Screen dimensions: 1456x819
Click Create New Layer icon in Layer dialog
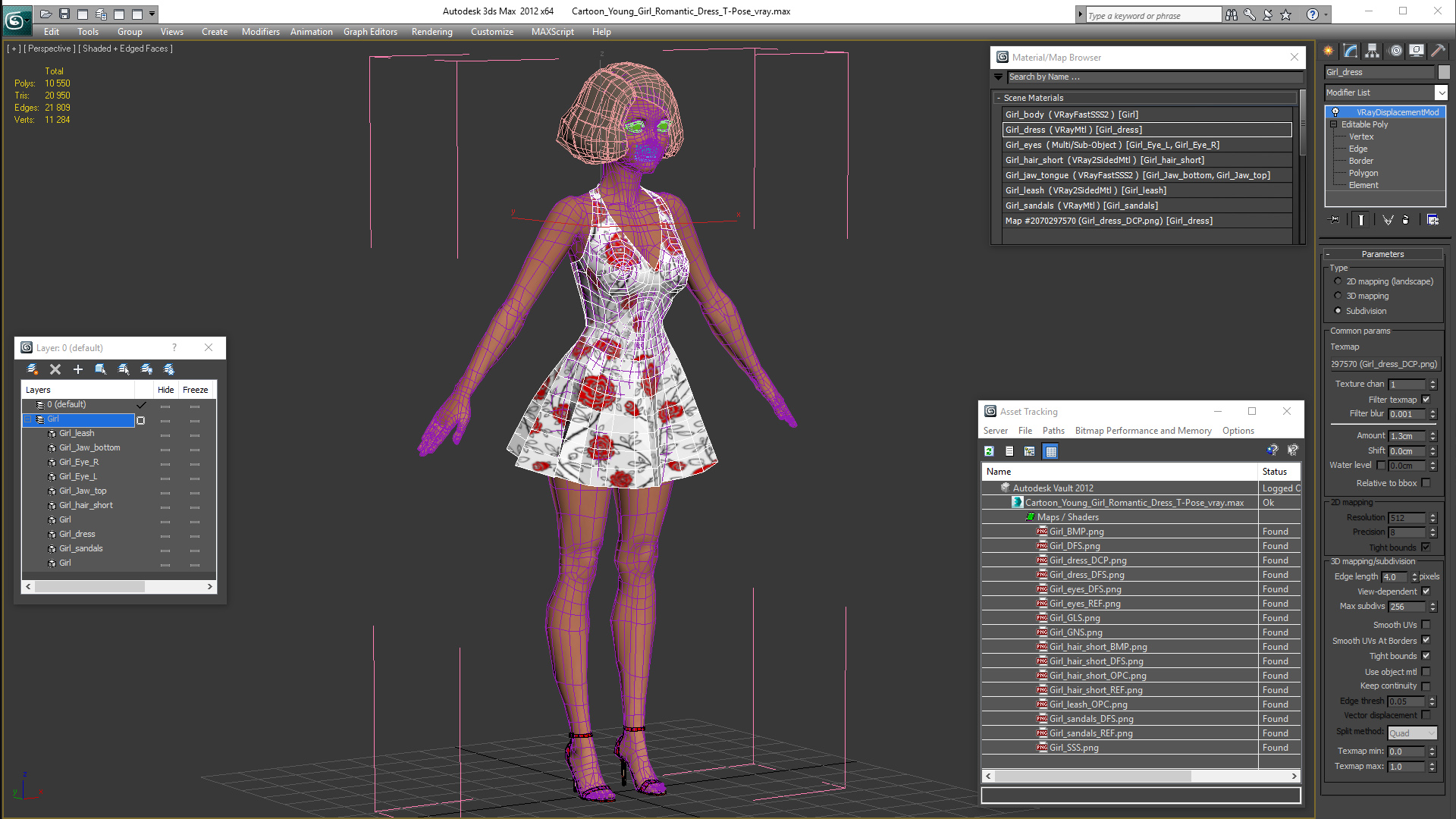point(32,369)
